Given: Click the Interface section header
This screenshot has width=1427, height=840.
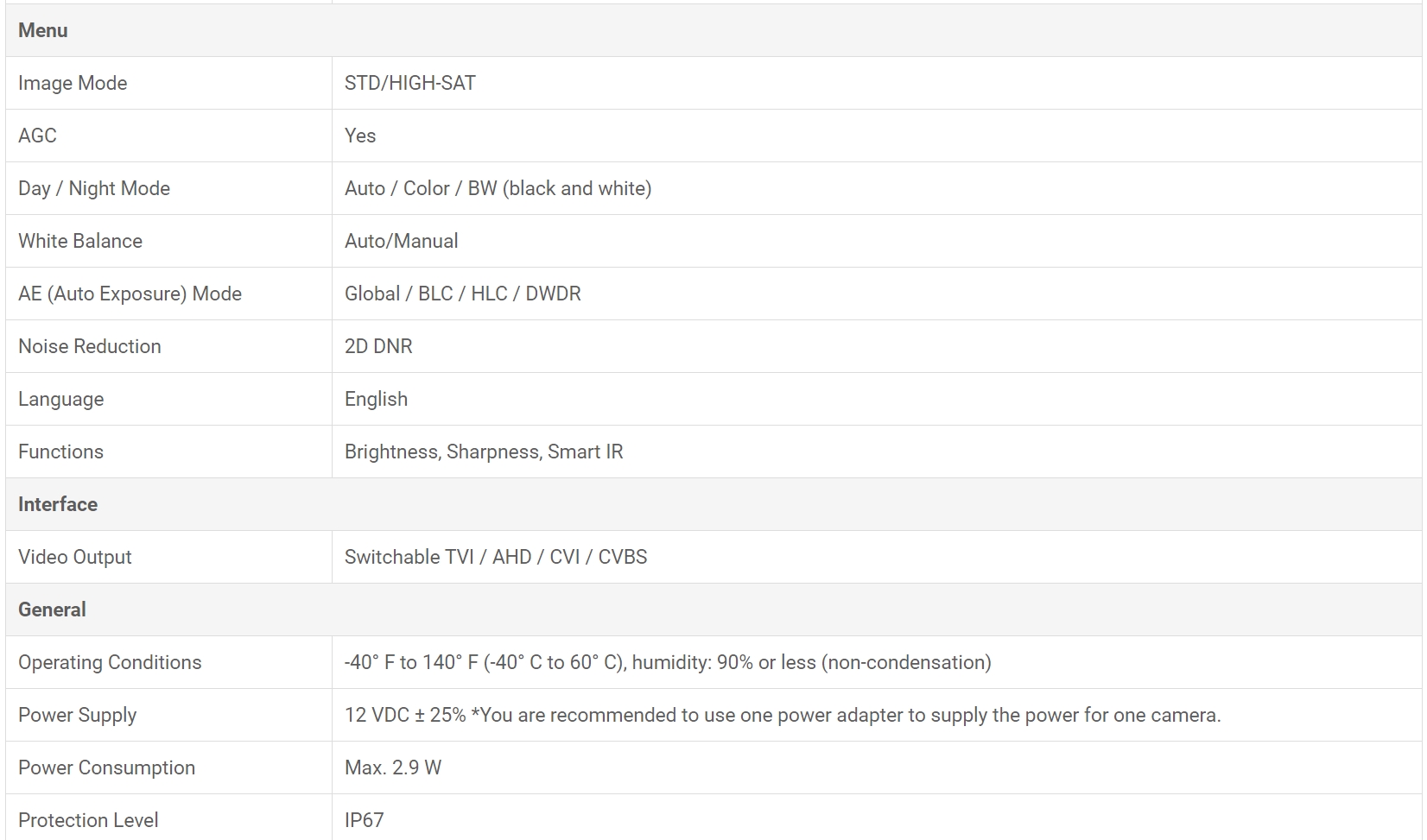Looking at the screenshot, I should tap(58, 504).
